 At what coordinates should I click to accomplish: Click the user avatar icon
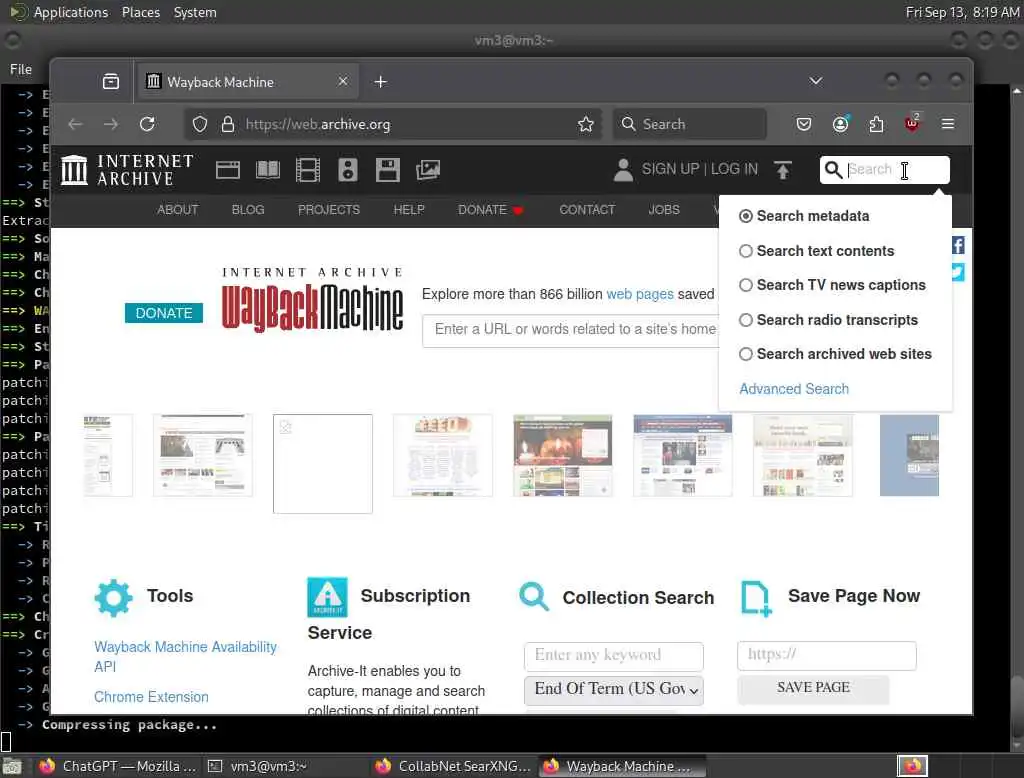tap(623, 170)
